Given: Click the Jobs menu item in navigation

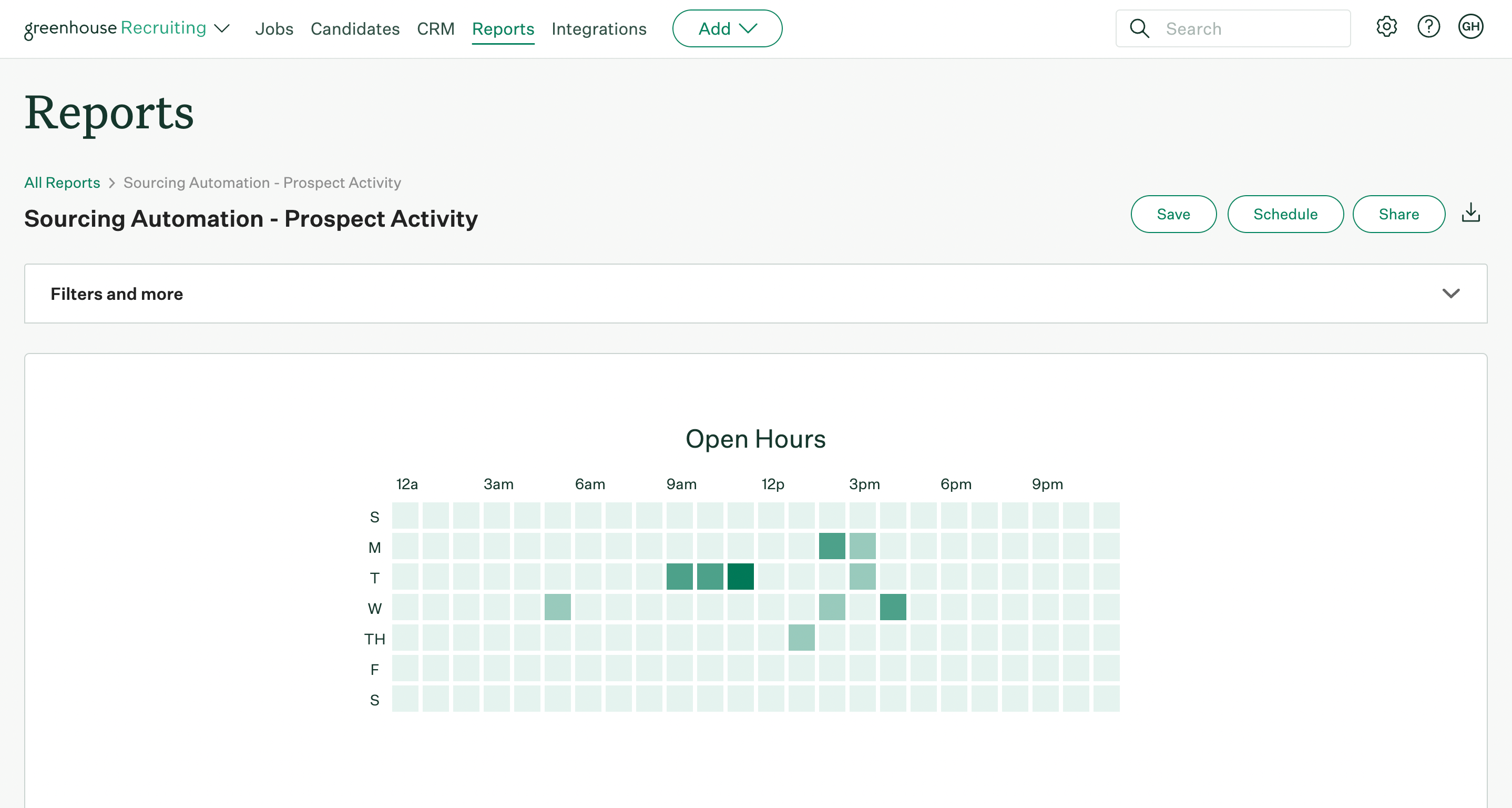Looking at the screenshot, I should pyautogui.click(x=274, y=28).
